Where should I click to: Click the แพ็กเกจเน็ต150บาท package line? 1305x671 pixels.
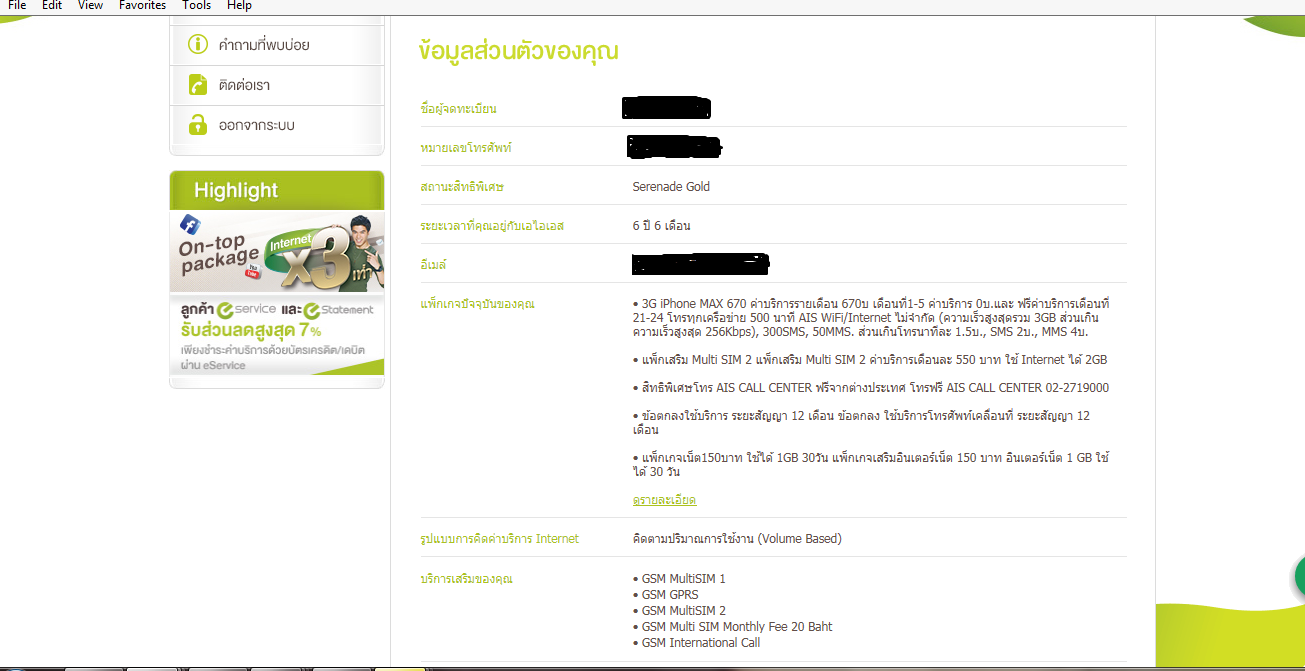pyautogui.click(x=871, y=464)
